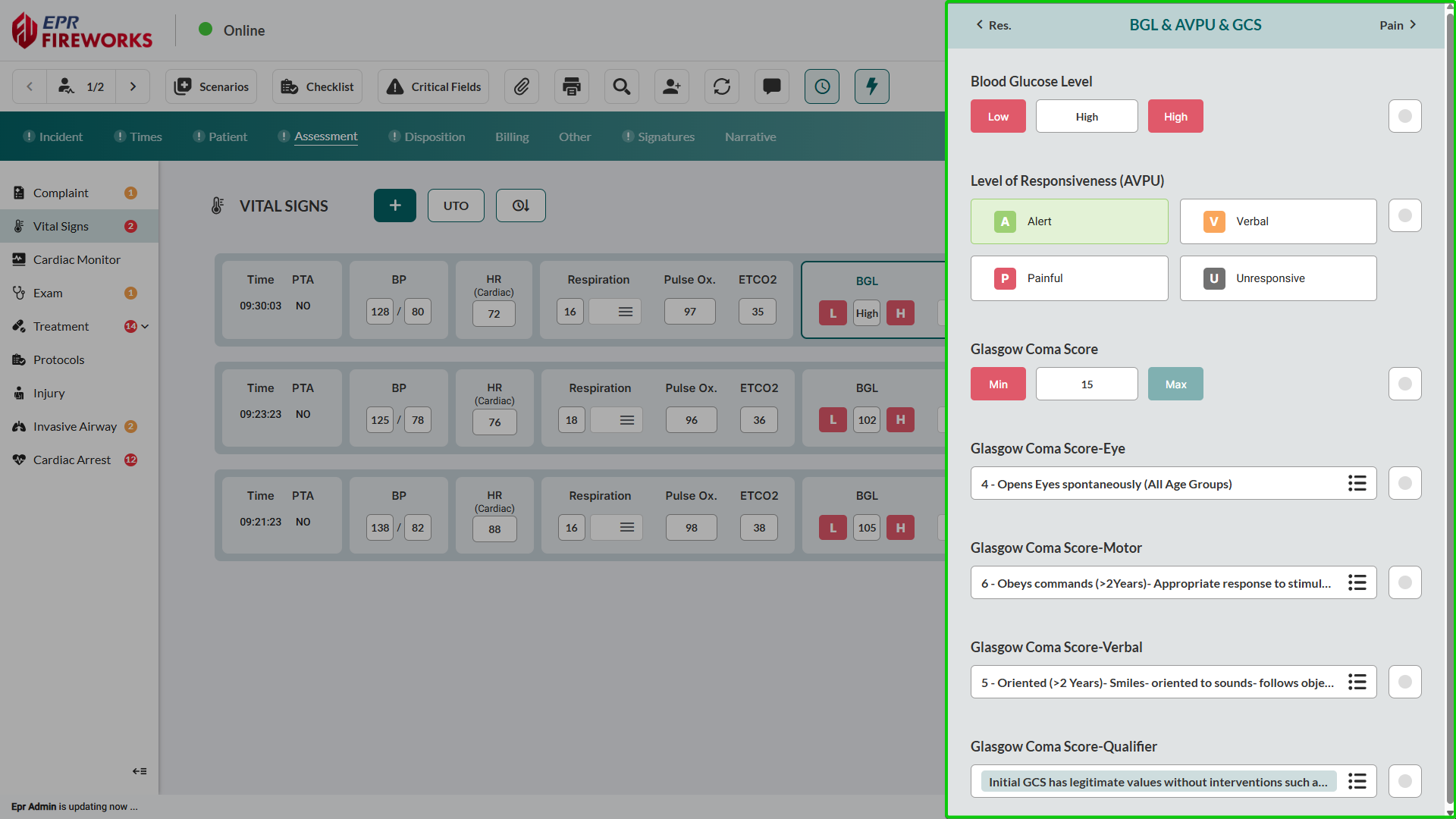This screenshot has width=1456, height=819.
Task: Open the Glasgow Coma Score-Eye dropdown
Action: click(1357, 483)
